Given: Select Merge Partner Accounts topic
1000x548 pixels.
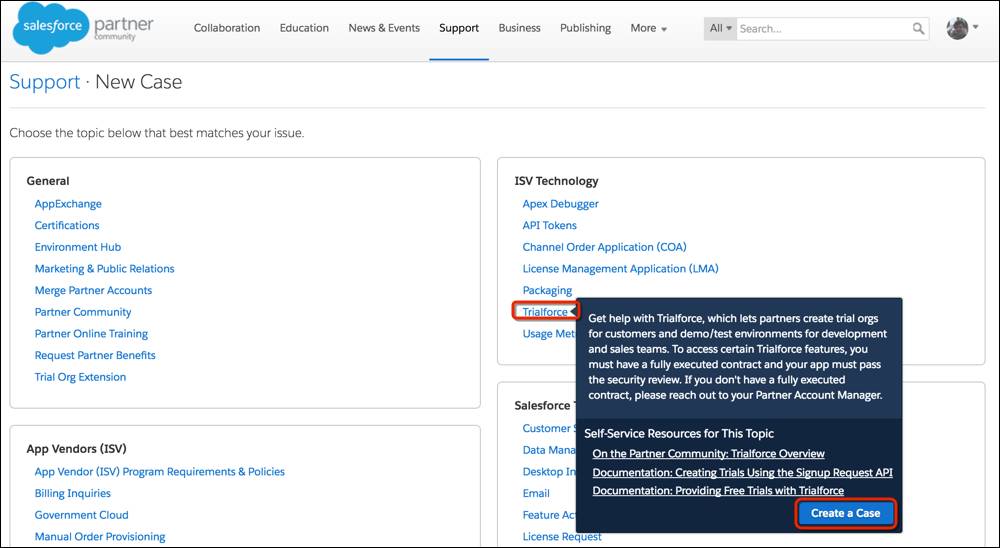Looking at the screenshot, I should 93,291.
